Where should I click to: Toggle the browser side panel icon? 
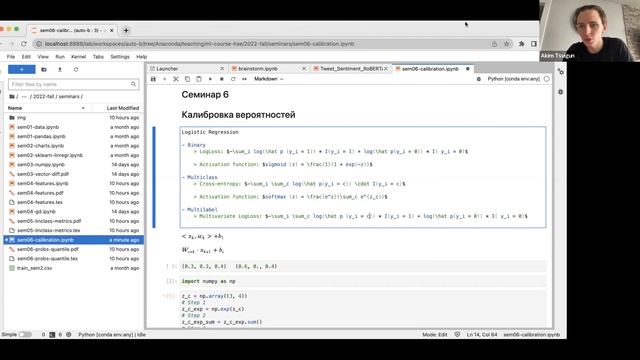click(x=534, y=44)
